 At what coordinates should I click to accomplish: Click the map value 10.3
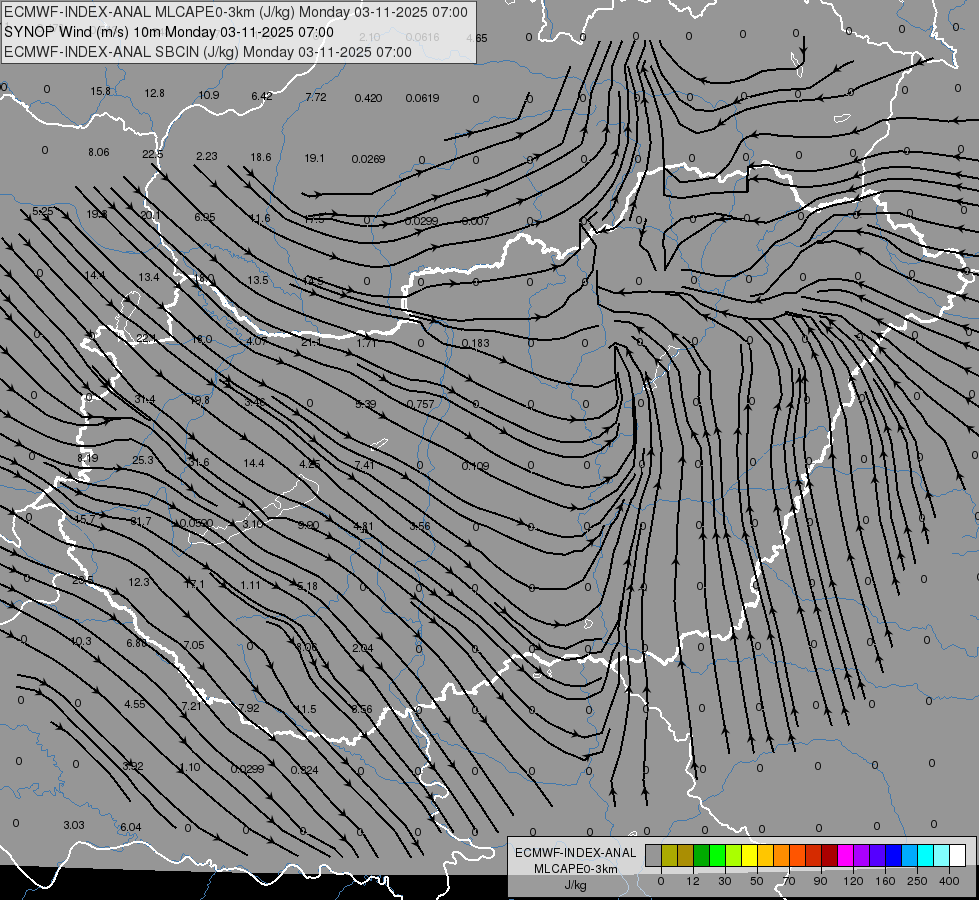click(81, 641)
